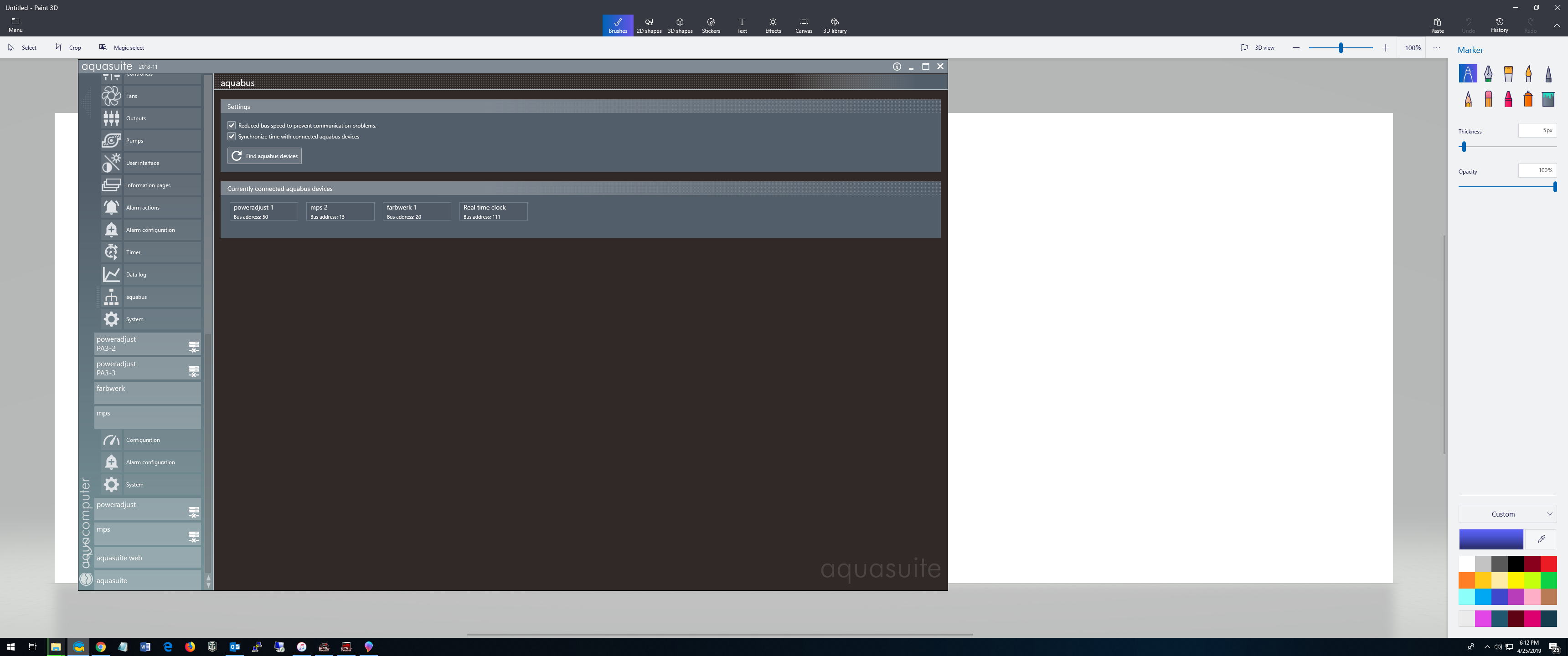Toggle the 3D view switch

pos(1257,47)
